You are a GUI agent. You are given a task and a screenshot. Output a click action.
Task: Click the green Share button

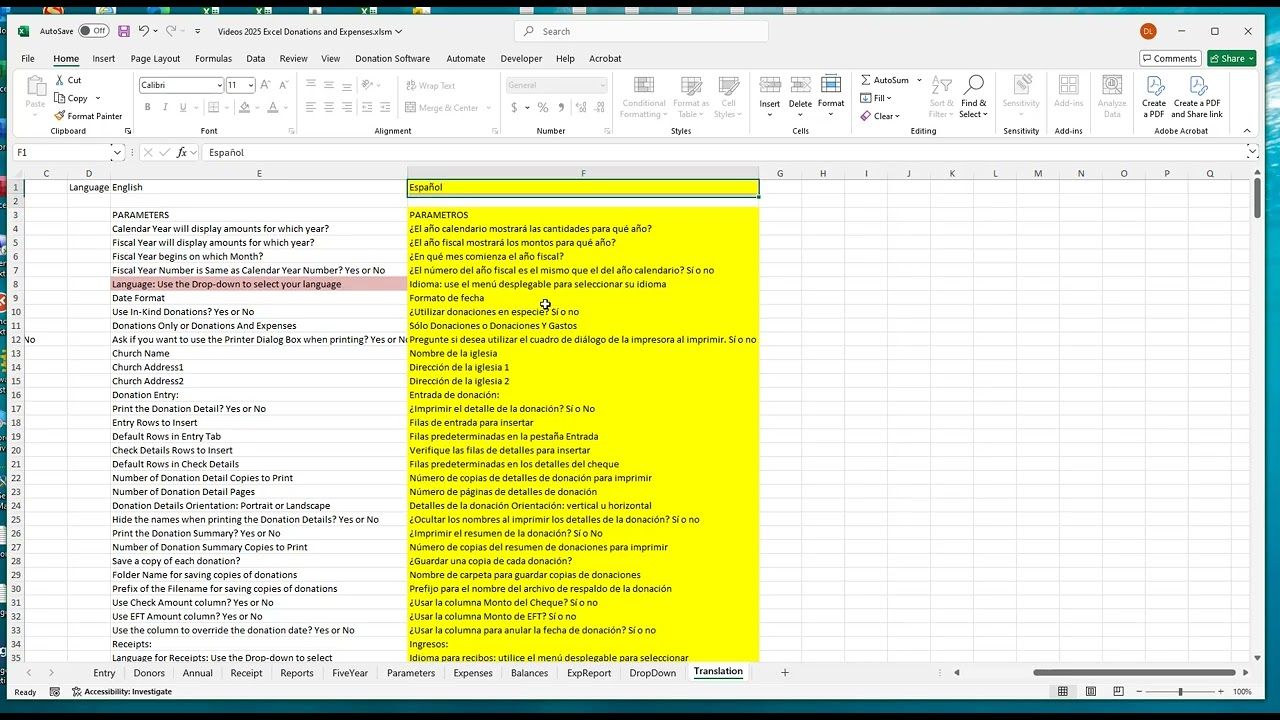click(1231, 58)
